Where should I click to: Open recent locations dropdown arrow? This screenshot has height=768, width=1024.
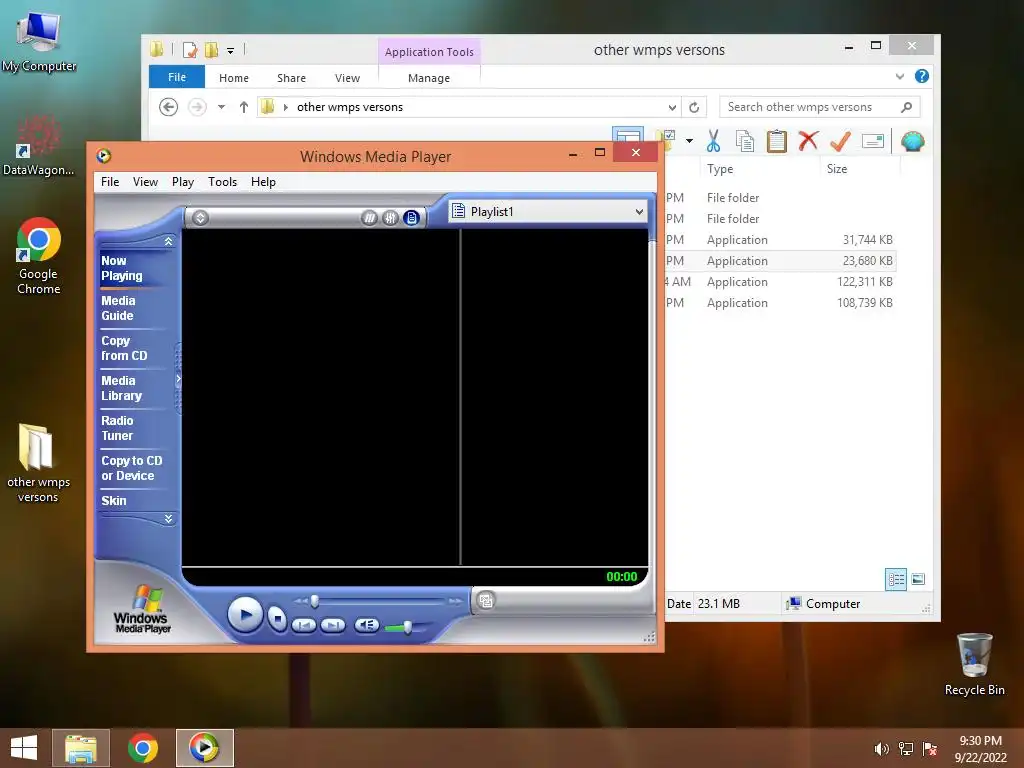point(221,107)
